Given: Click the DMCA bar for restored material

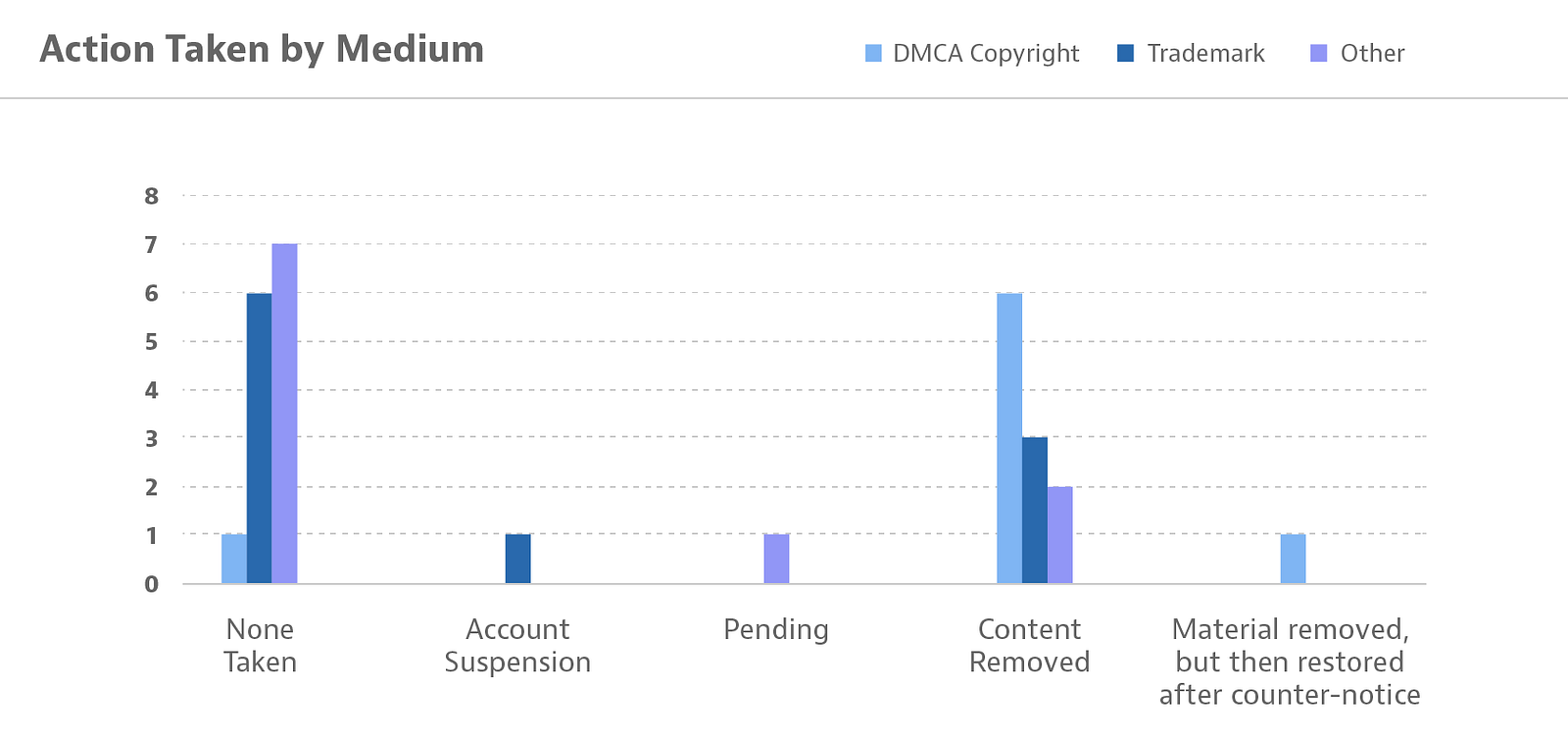Looking at the screenshot, I should (x=1293, y=559).
